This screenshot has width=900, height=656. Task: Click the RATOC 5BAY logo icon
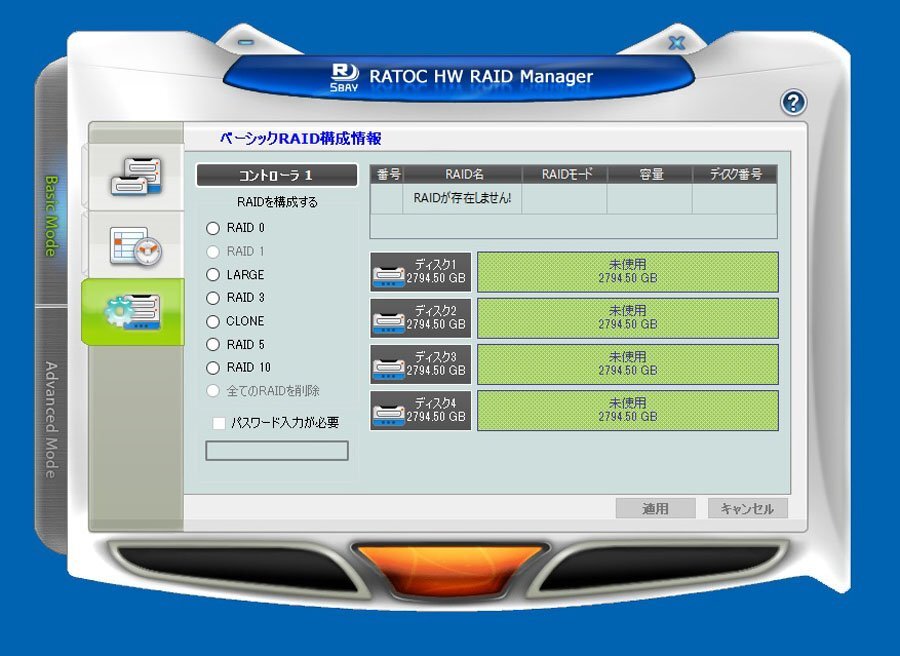point(344,77)
